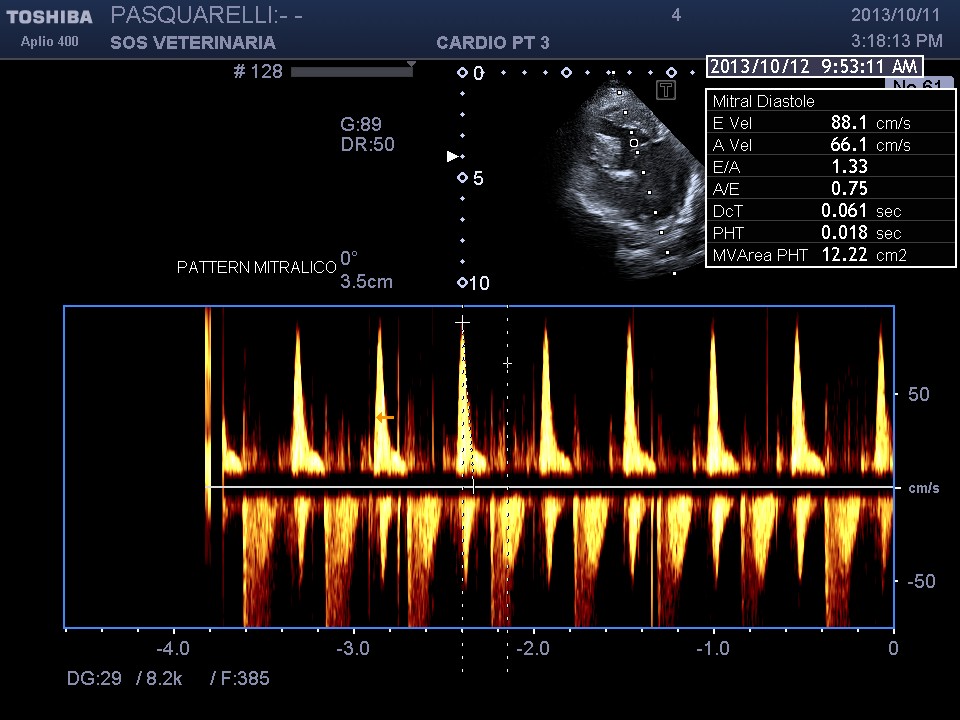The height and width of the screenshot is (720, 960).
Task: Click the orange arrow cursor on waveform
Action: (x=384, y=417)
